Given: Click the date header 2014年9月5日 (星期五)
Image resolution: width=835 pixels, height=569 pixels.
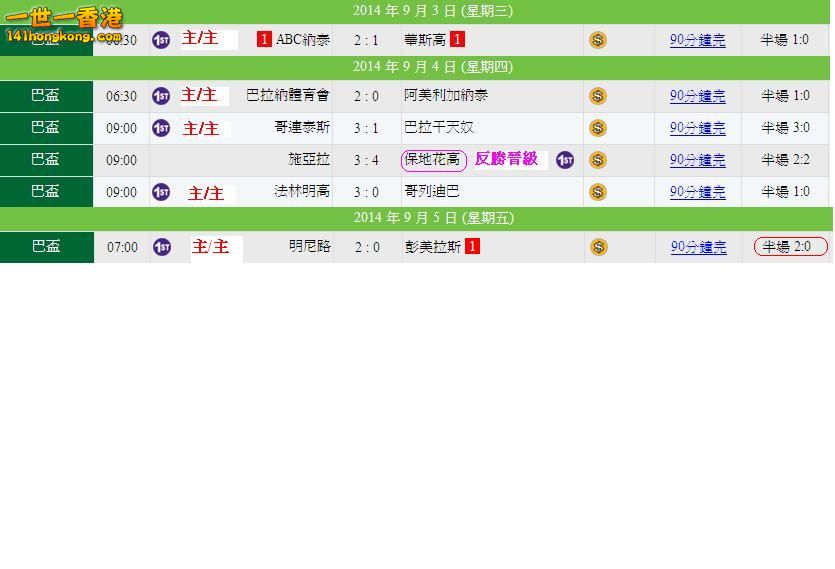Looking at the screenshot, I should (x=434, y=218).
